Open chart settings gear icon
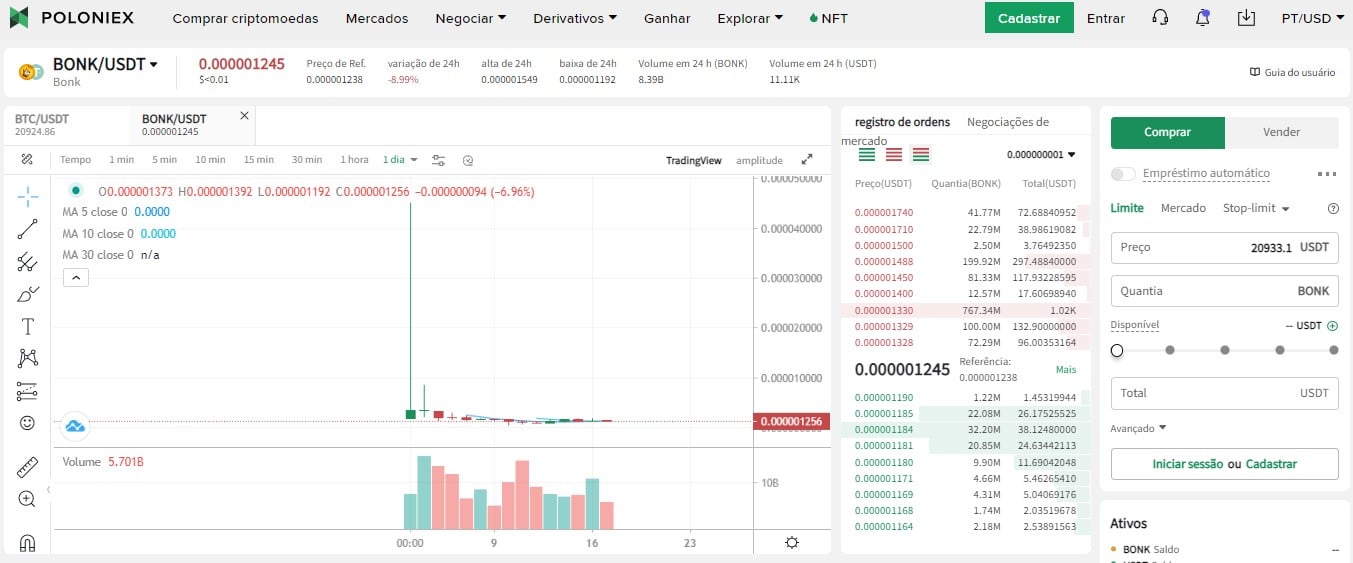Screen dimensions: 1353x563 [x=792, y=542]
